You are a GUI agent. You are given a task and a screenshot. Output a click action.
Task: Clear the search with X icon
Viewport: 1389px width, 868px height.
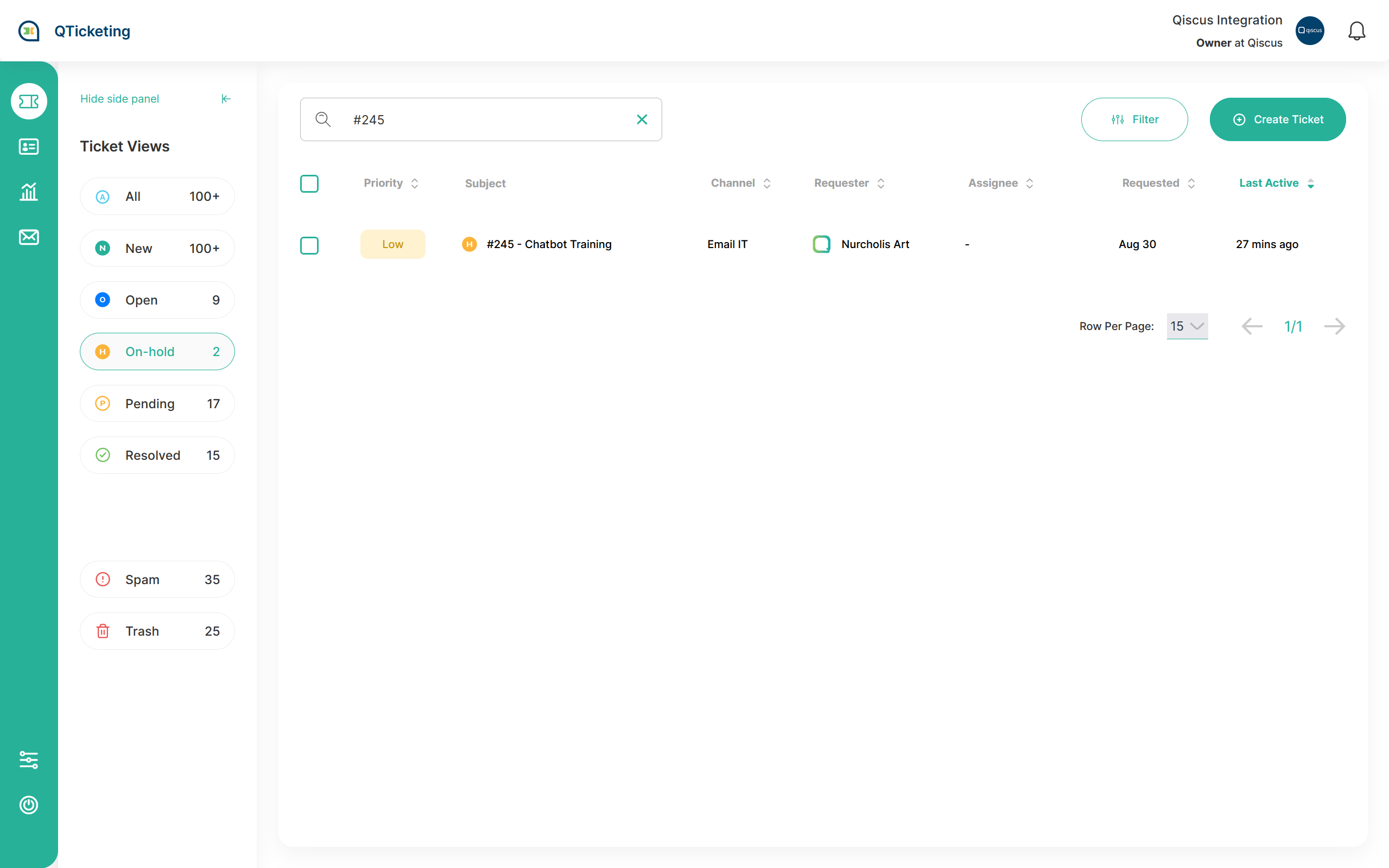(x=642, y=119)
